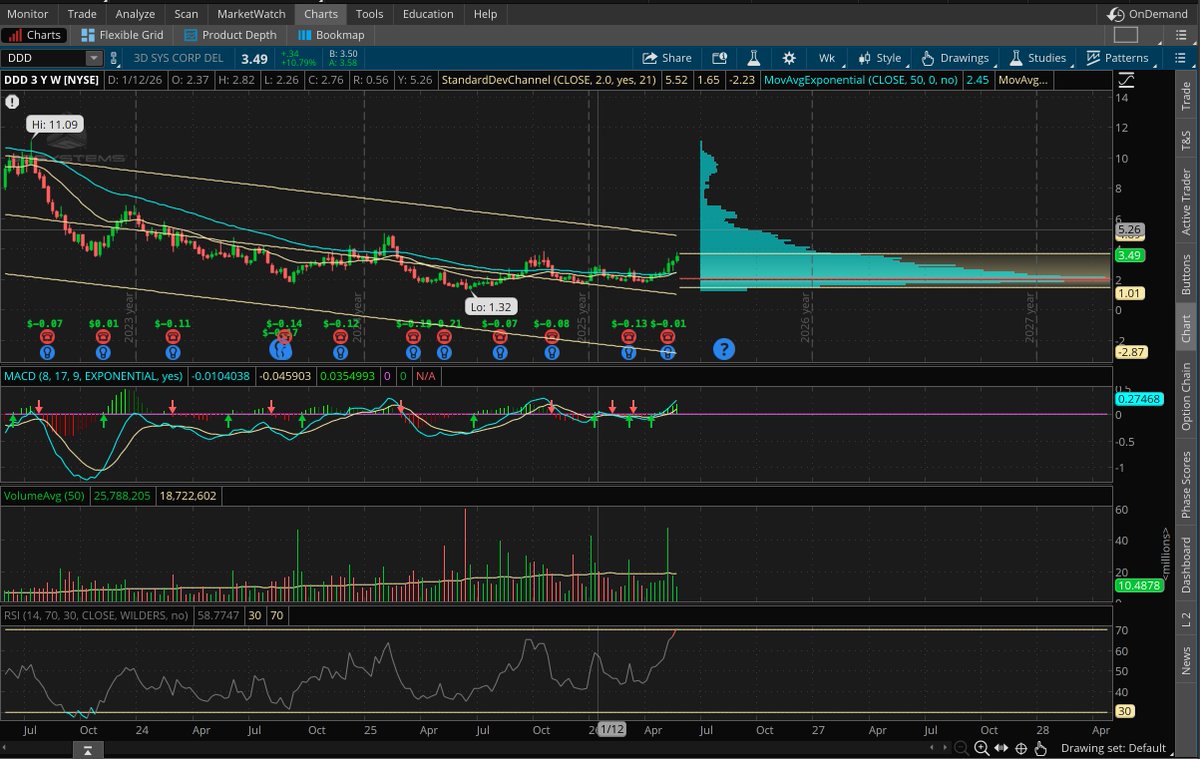This screenshot has height=759, width=1200.
Task: Click the blue question mark marker
Action: [724, 349]
